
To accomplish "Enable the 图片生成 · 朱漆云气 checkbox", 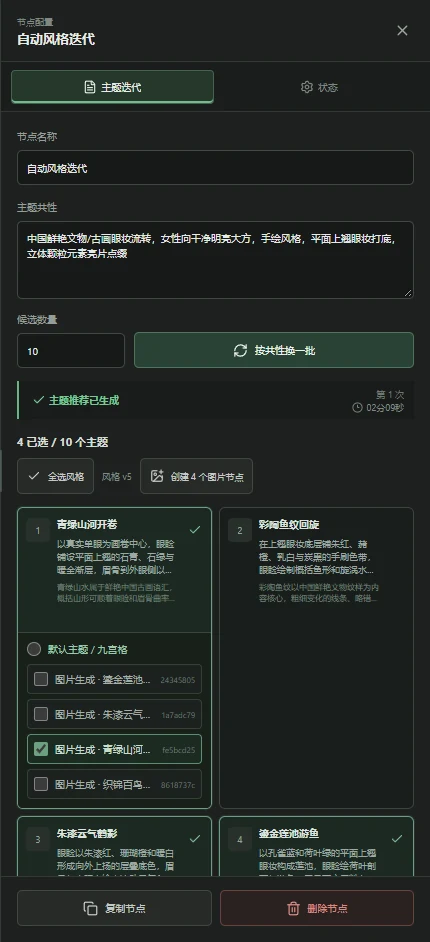I will pyautogui.click(x=41, y=714).
